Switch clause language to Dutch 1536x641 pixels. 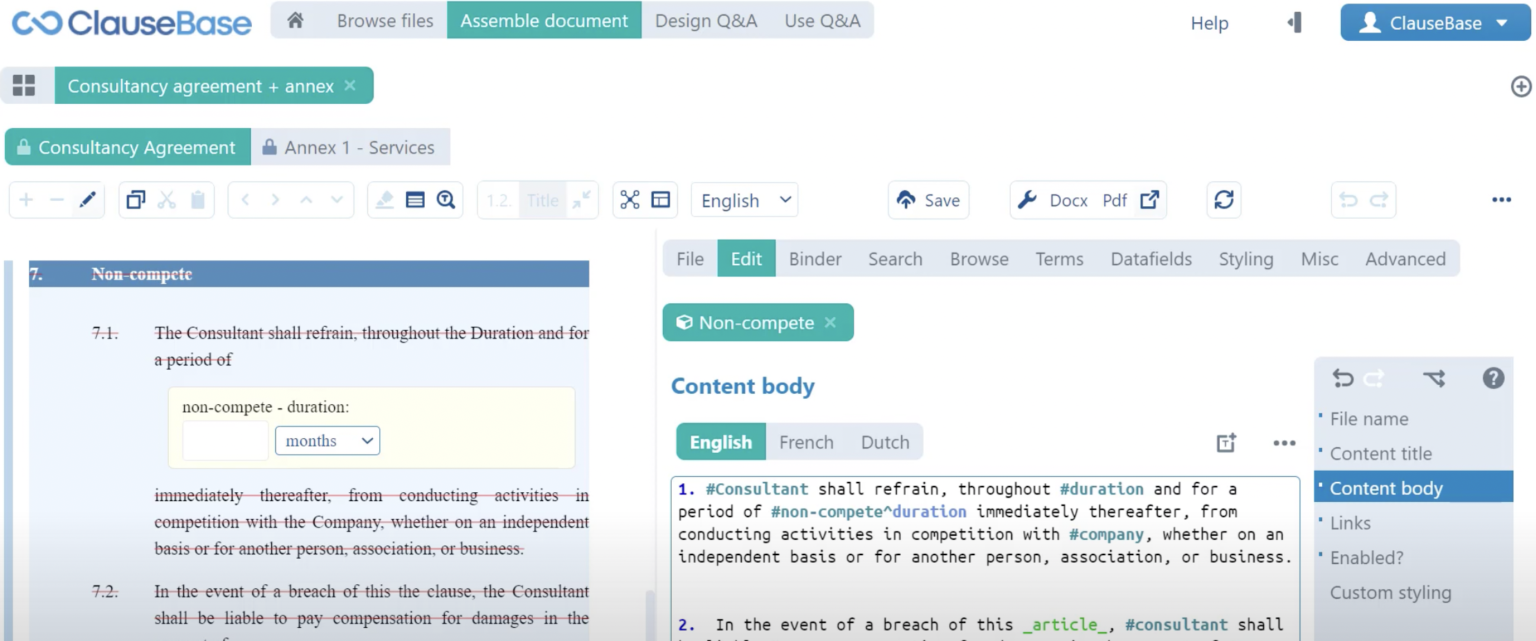[x=885, y=442]
